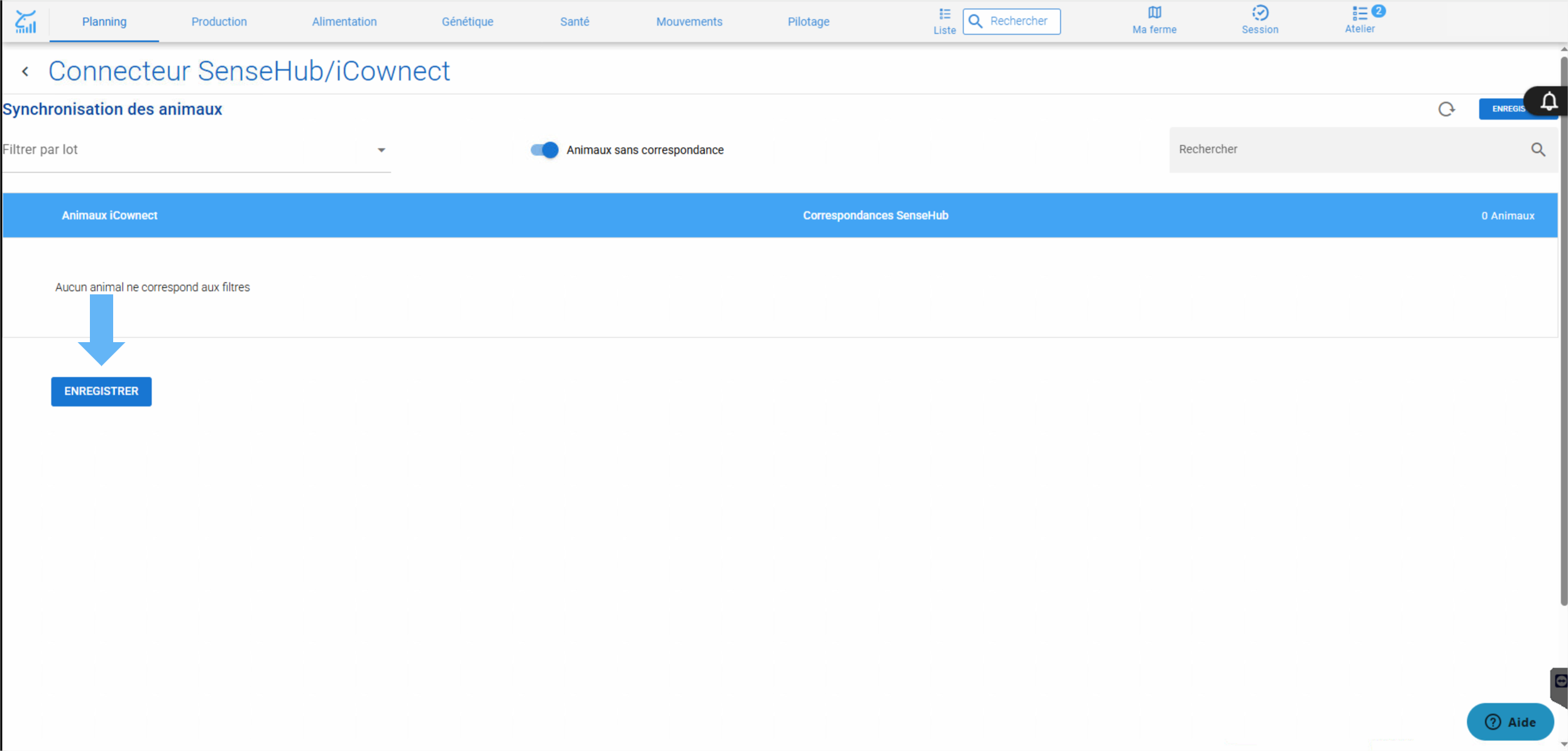Click the magnifier in animal search field

[1538, 150]
